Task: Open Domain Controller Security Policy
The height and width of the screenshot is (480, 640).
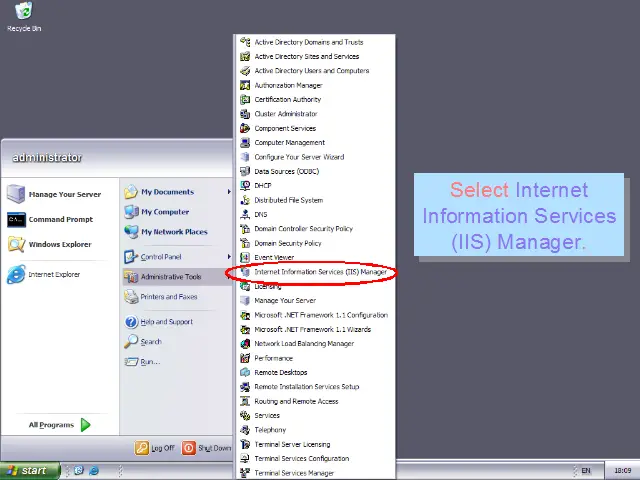Action: (x=314, y=229)
